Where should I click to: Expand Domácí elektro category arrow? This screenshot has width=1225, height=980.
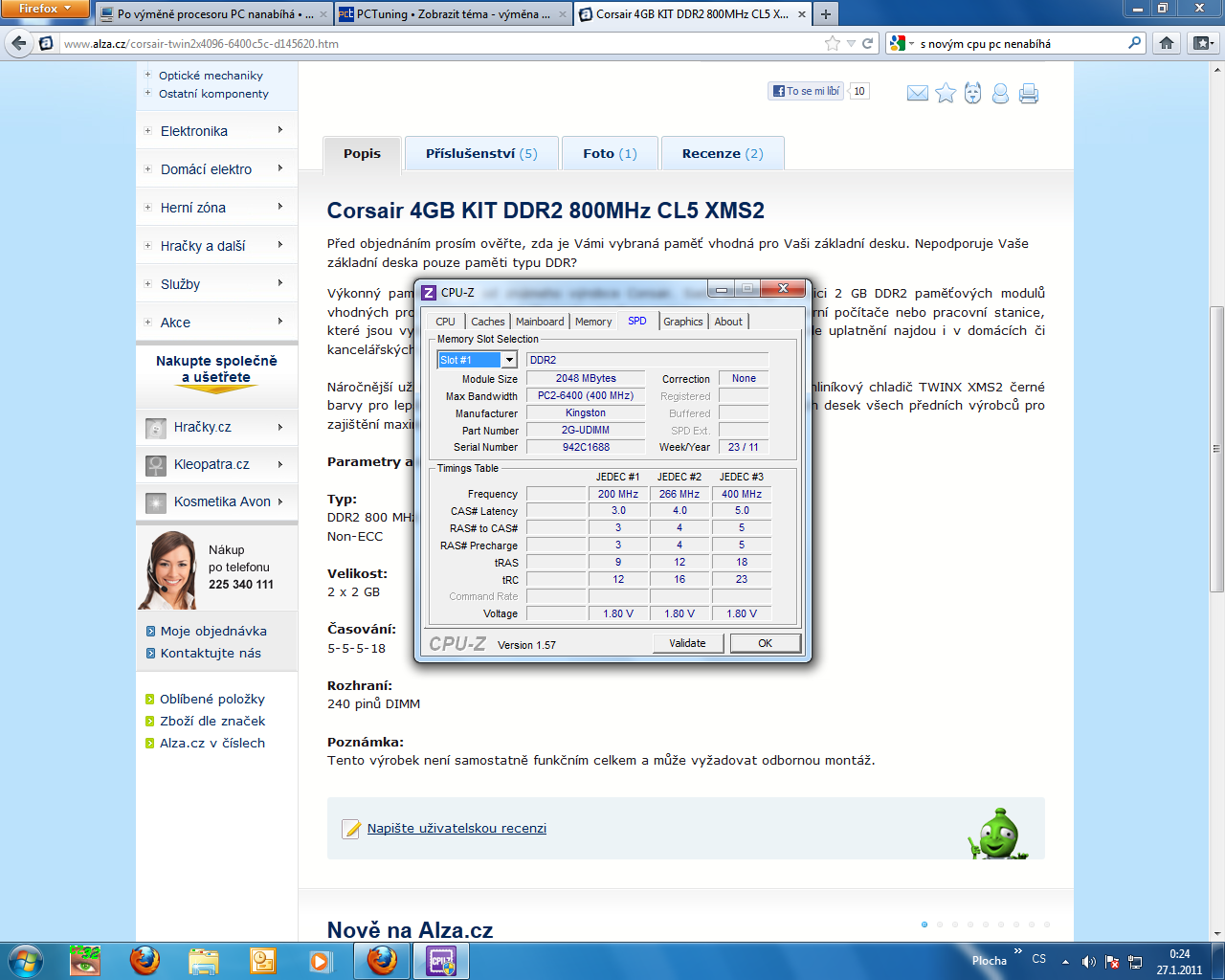[x=280, y=168]
